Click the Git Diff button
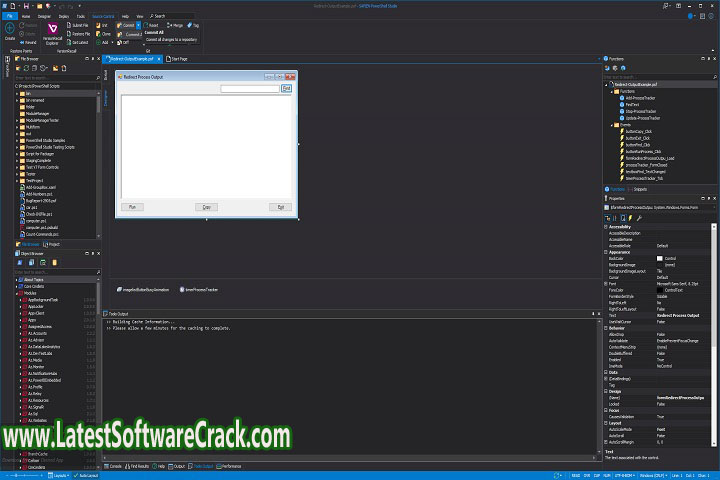 click(x=123, y=42)
